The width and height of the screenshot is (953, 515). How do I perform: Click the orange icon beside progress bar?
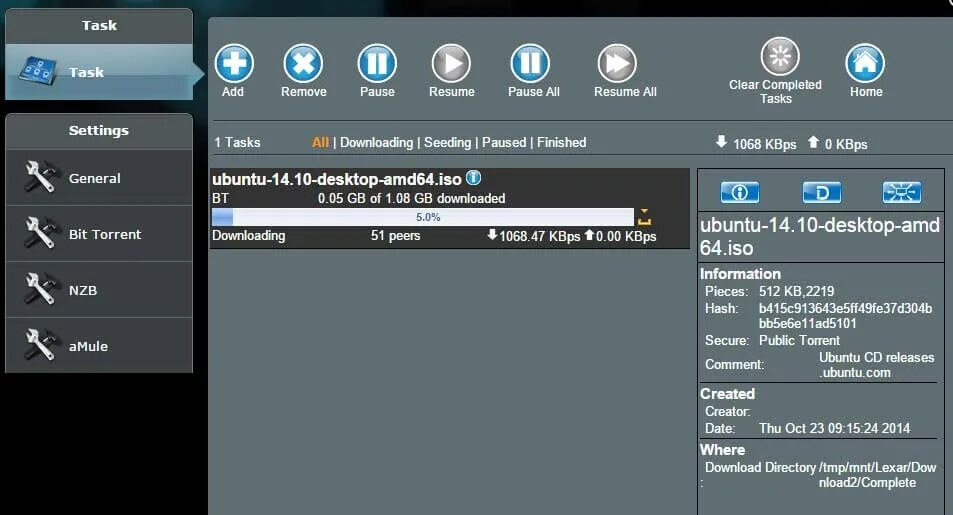coord(644,216)
